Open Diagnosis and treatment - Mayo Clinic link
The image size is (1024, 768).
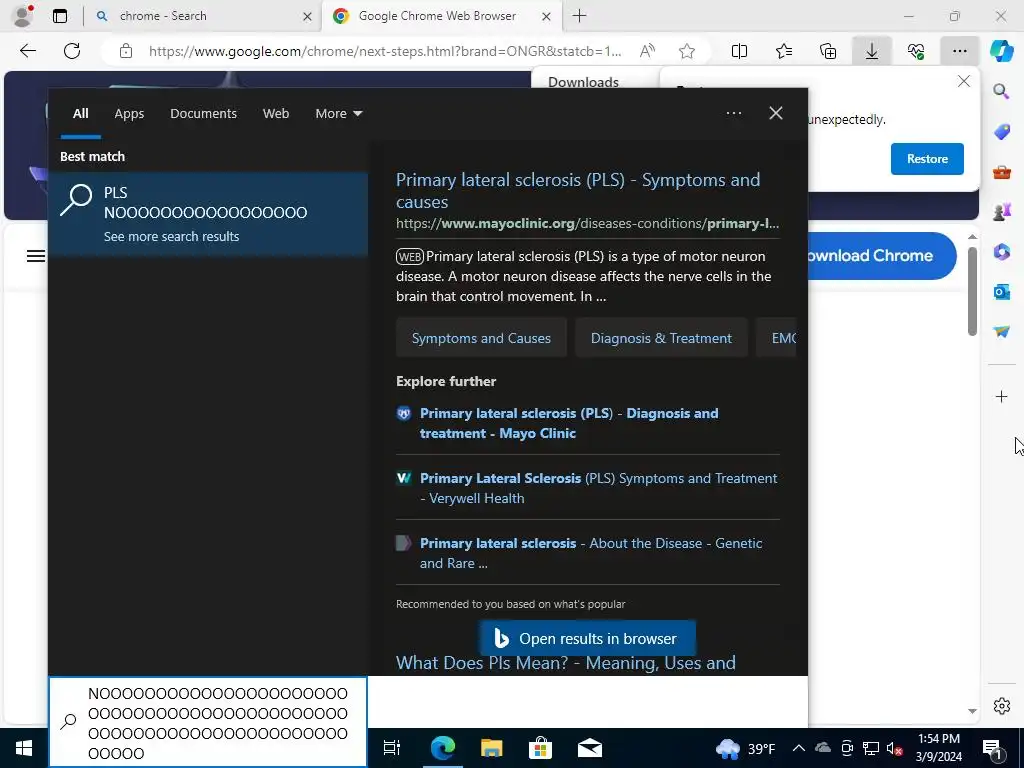[569, 423]
